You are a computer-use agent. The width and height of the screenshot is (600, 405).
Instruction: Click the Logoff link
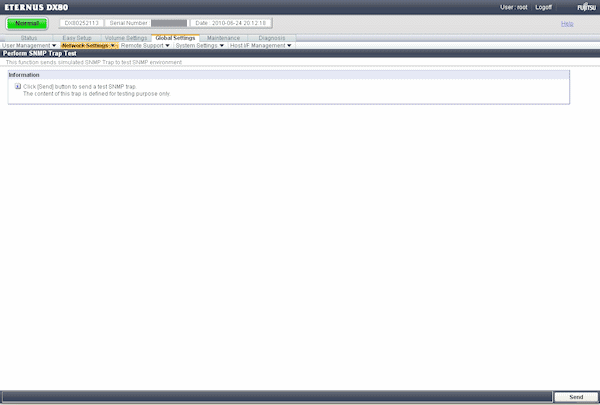click(x=543, y=7)
